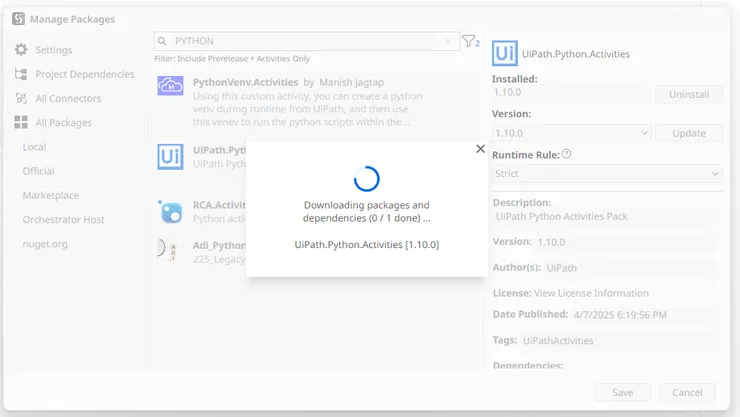Viewport: 740px width, 417px height.
Task: Click the Uninstall button
Action: (x=689, y=94)
